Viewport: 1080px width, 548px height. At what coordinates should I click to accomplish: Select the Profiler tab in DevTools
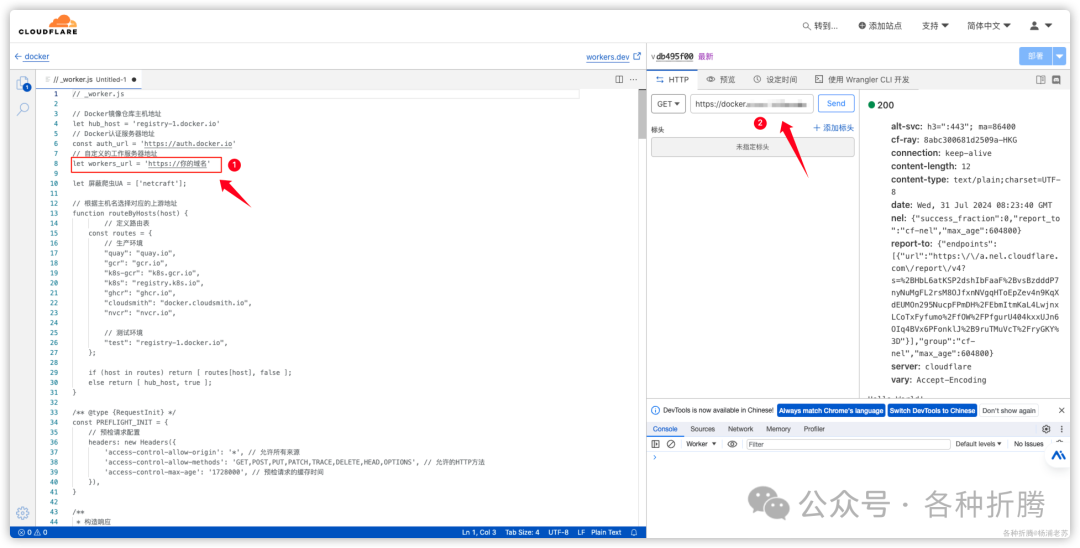pyautogui.click(x=814, y=429)
